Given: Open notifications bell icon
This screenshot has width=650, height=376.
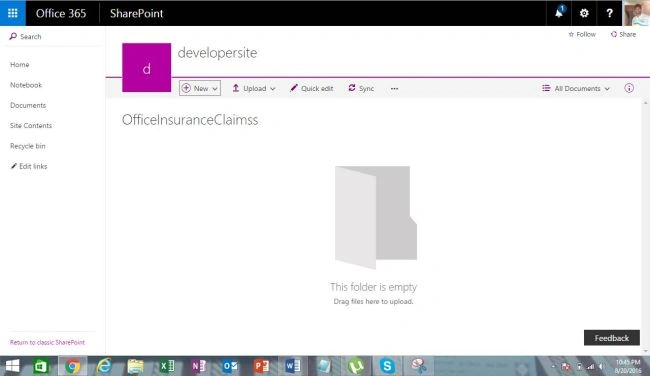Looking at the screenshot, I should point(559,13).
